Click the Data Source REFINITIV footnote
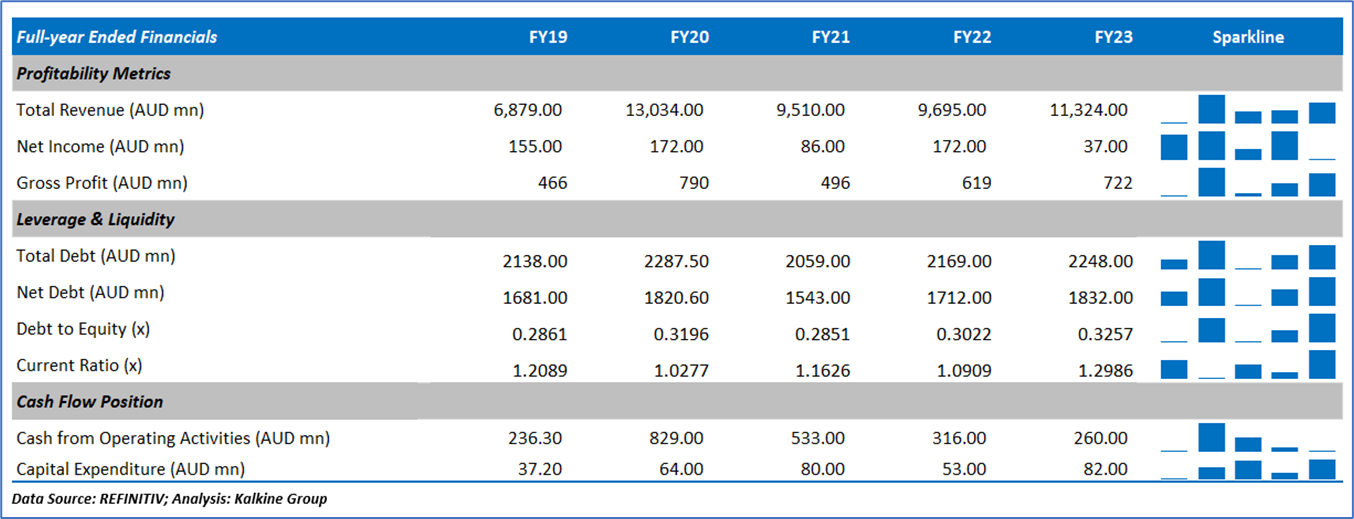The height and width of the screenshot is (519, 1354). click(x=169, y=499)
